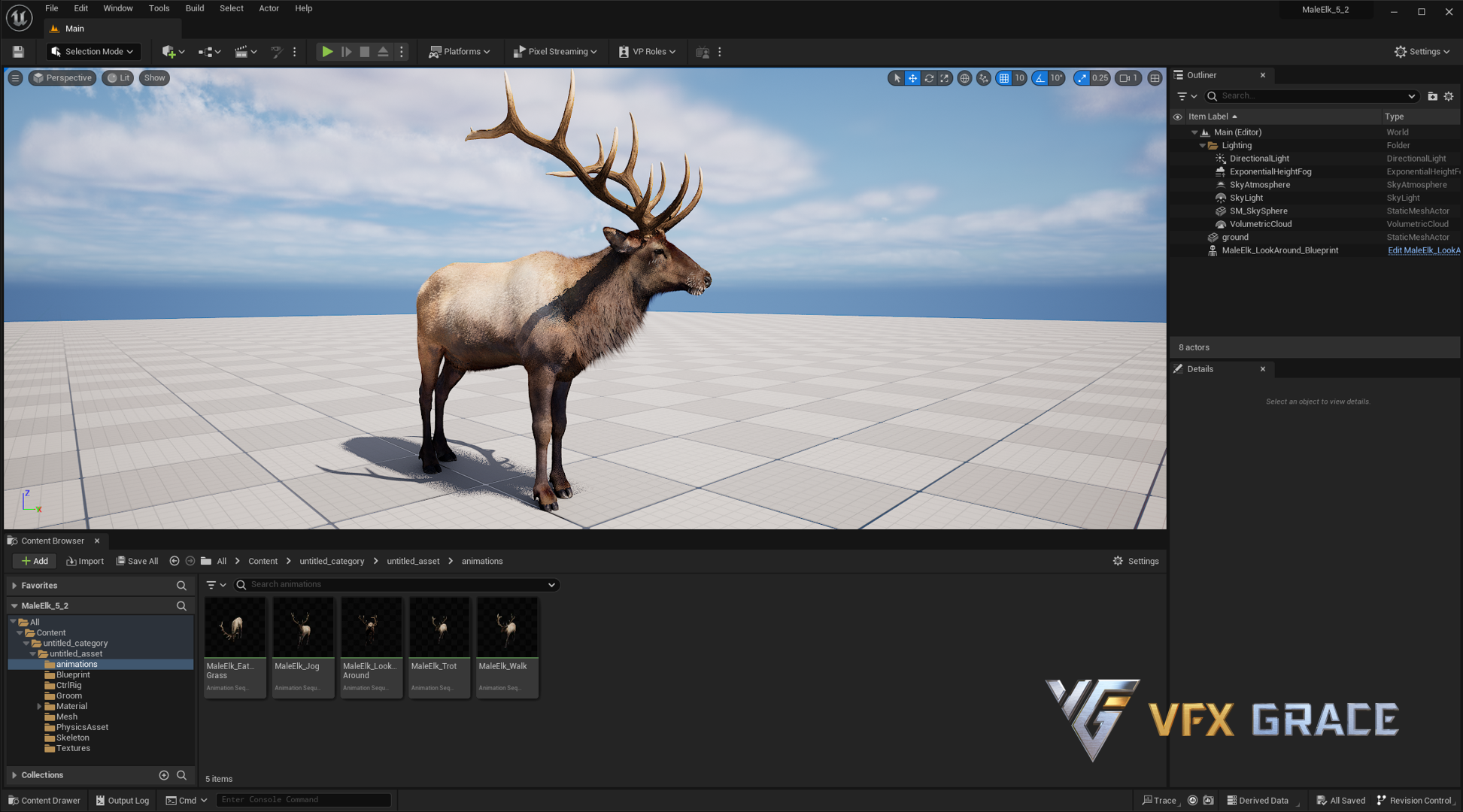Open the Actor menu
Screen dimensions: 1463x812
point(269,8)
